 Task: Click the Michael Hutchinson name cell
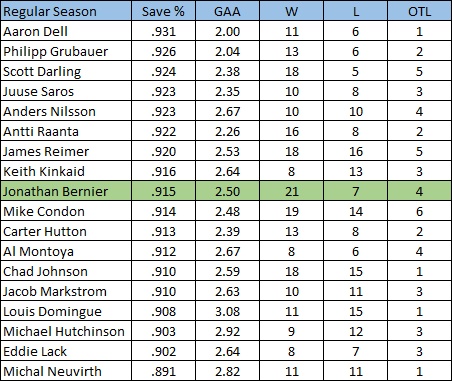(x=66, y=331)
